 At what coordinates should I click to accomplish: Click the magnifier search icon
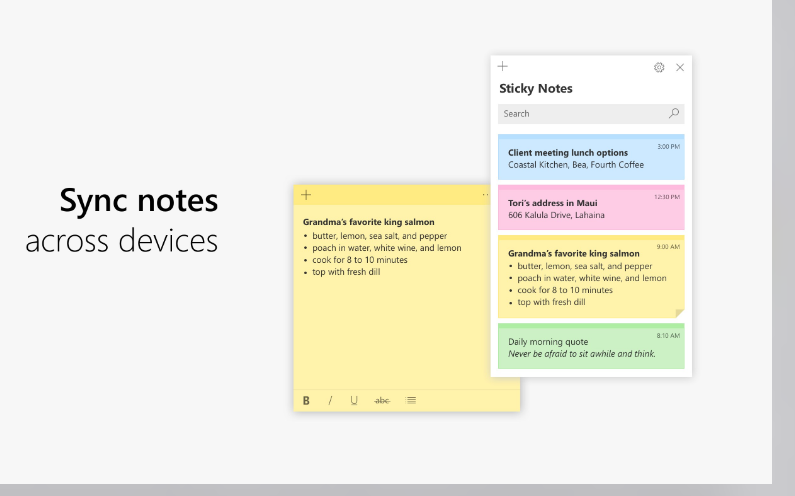click(674, 114)
